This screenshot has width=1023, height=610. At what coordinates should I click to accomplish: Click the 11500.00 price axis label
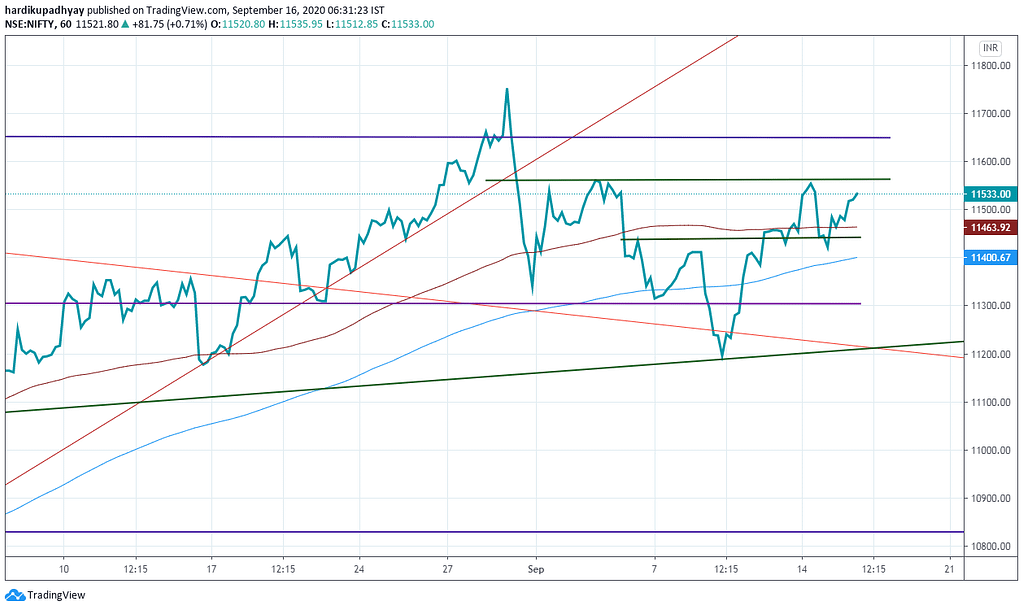[990, 209]
